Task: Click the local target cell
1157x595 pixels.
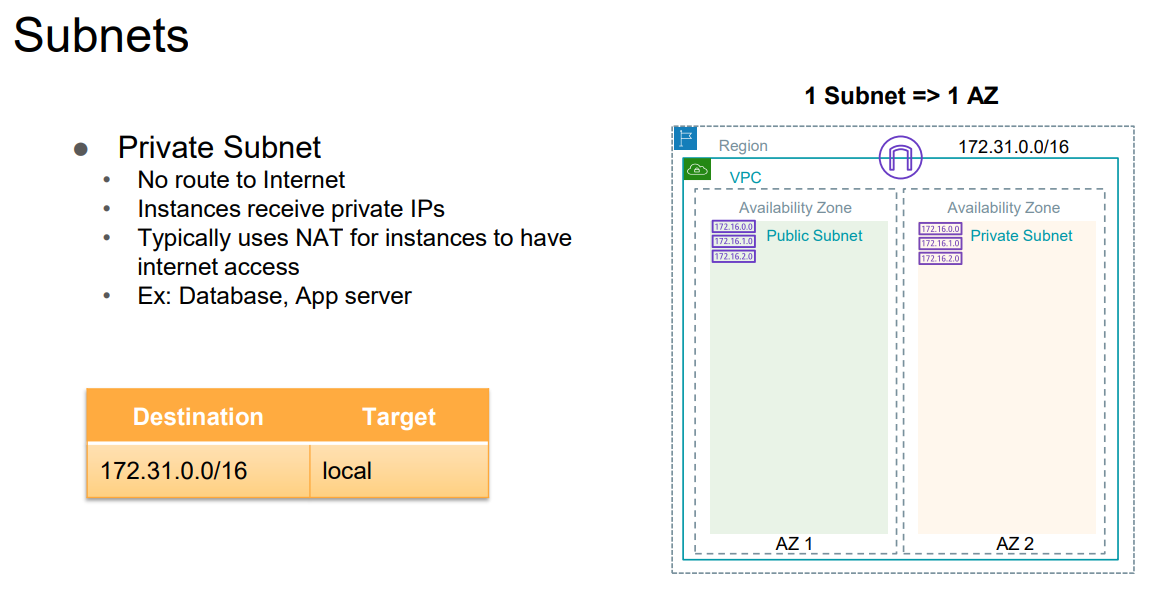Action: point(347,470)
